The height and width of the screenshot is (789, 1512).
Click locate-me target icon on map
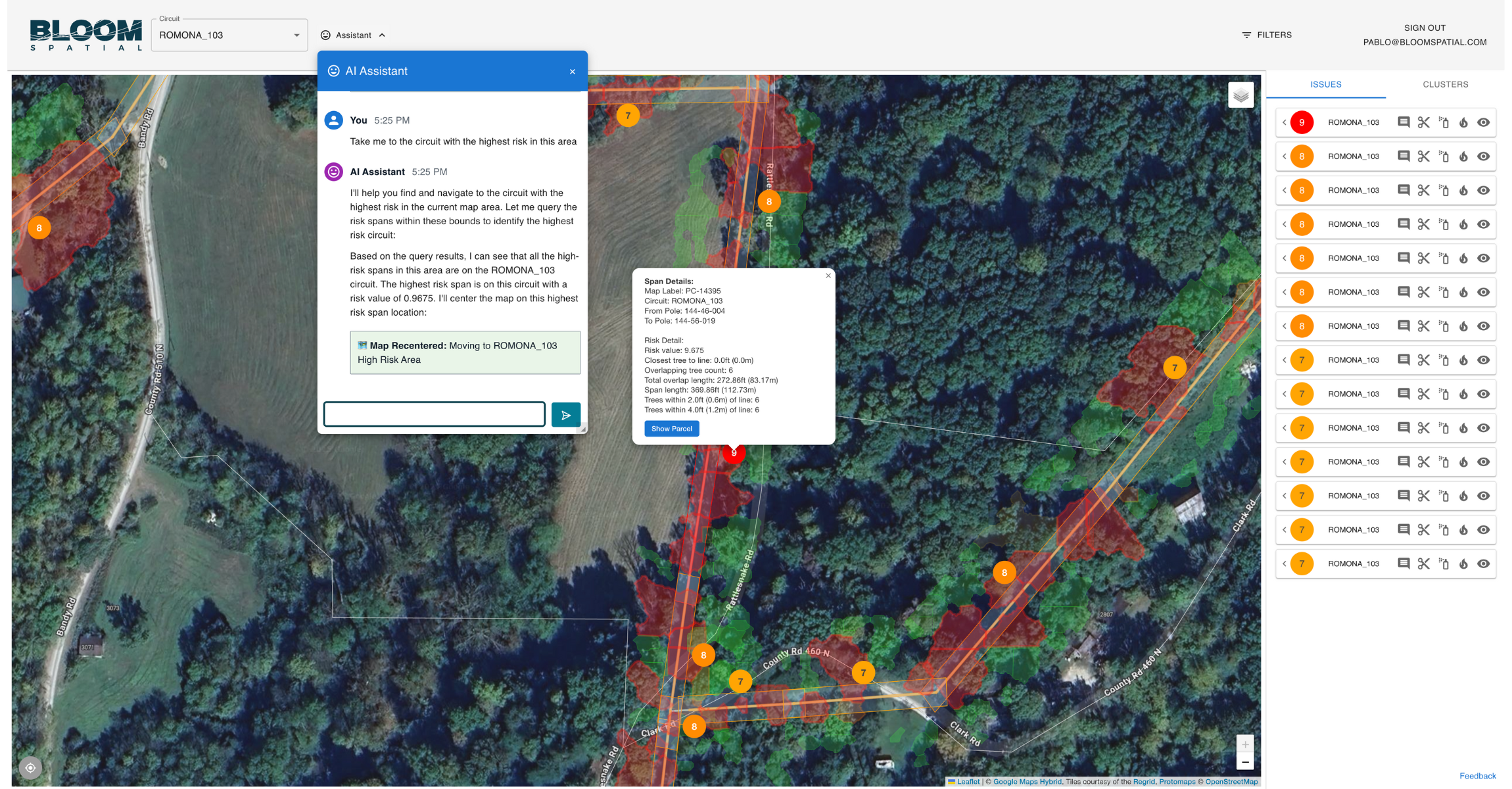30,767
